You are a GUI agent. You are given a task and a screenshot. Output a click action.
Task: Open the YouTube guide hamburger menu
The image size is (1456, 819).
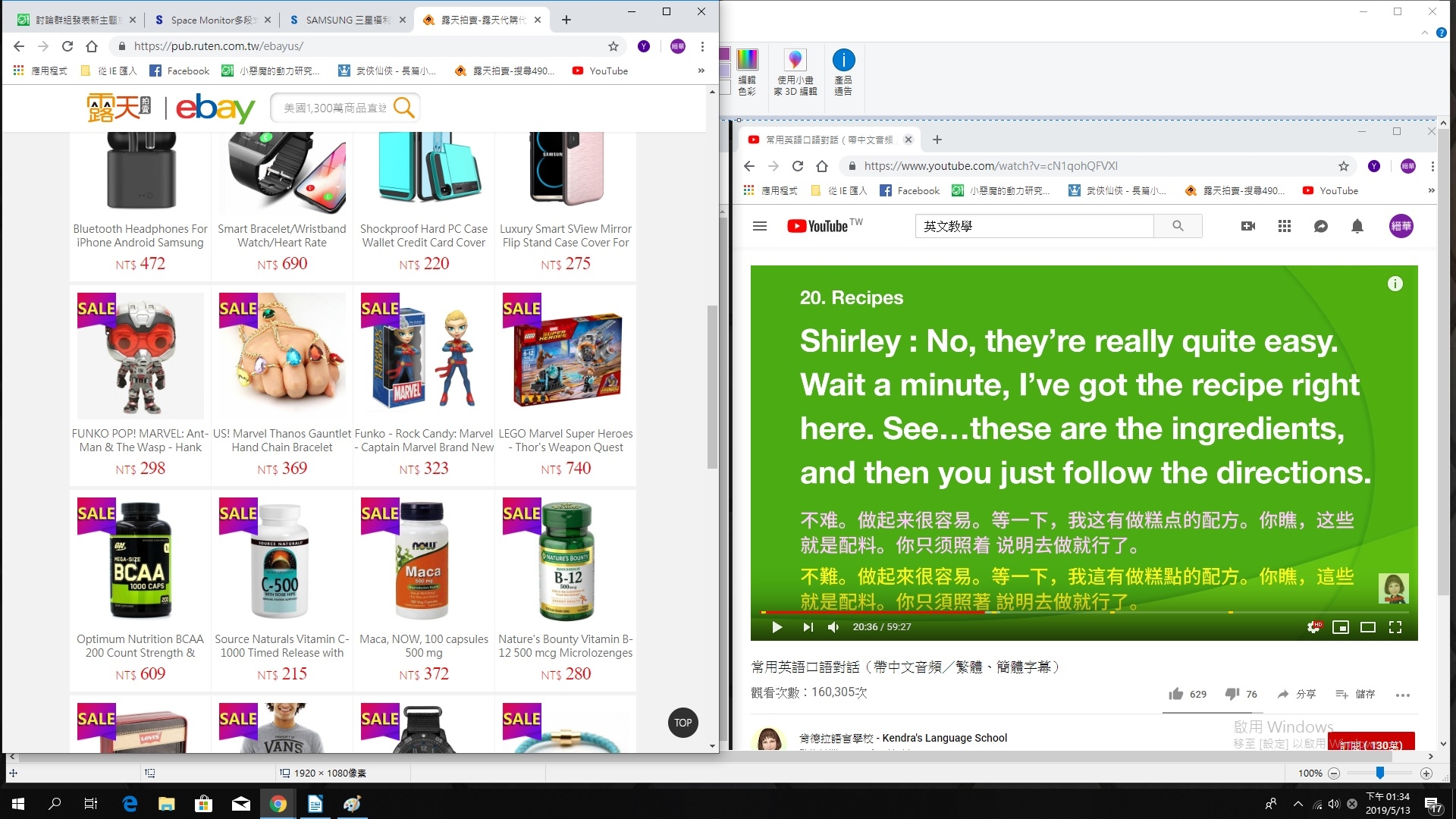coord(760,226)
